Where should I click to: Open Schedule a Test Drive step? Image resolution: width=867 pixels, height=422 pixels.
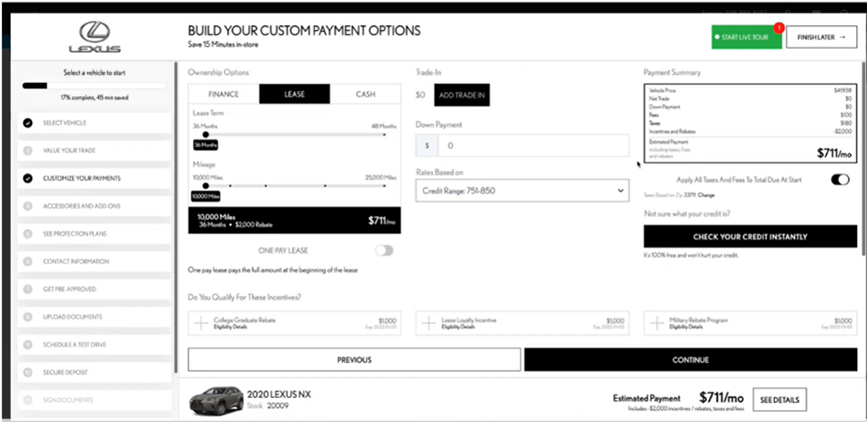(x=95, y=345)
